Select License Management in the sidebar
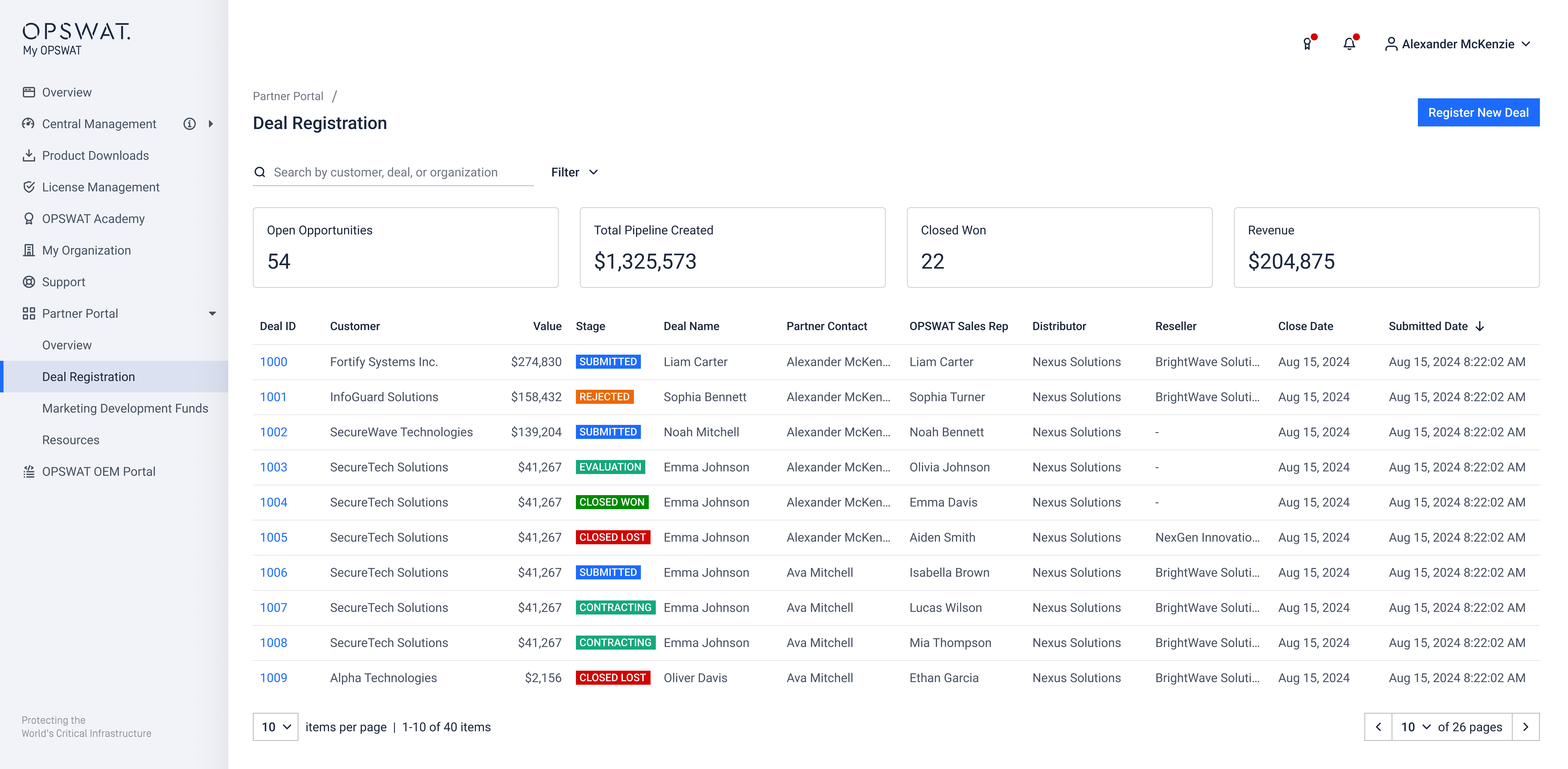The height and width of the screenshot is (769, 1568). 101,187
